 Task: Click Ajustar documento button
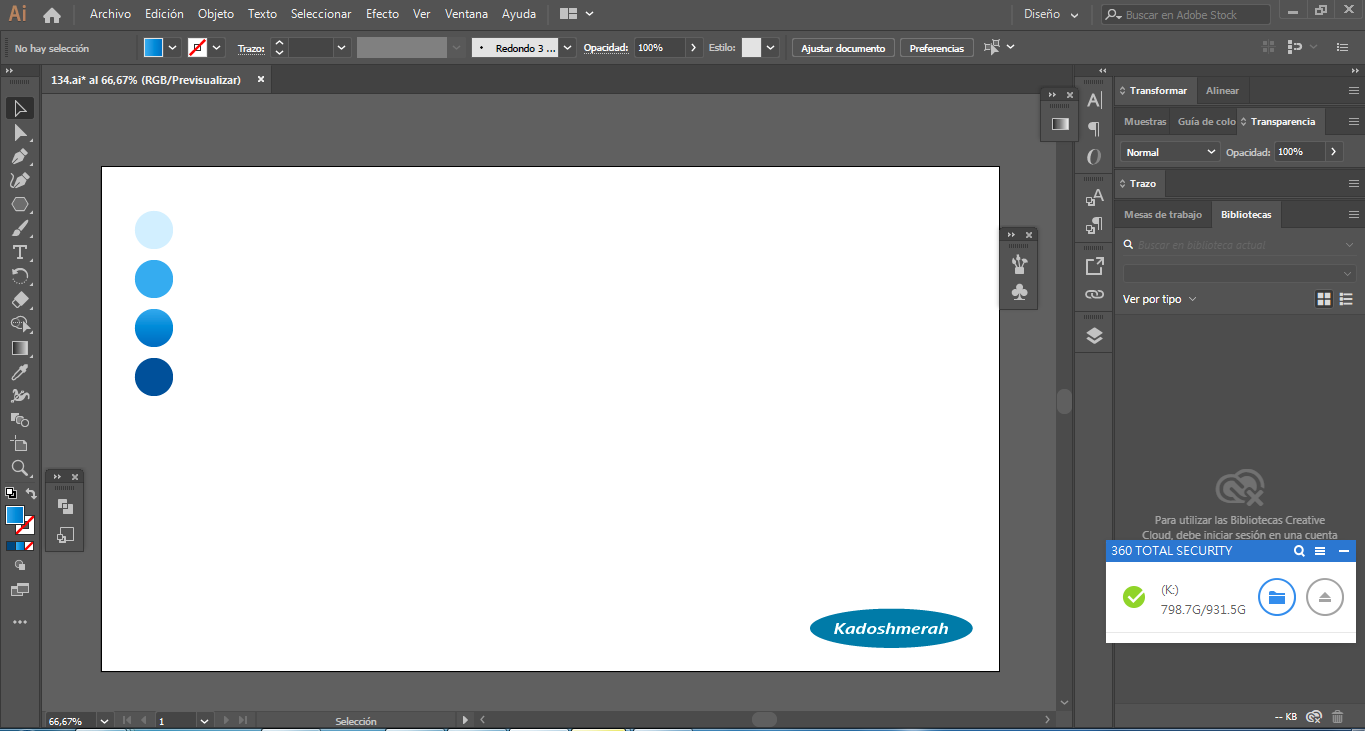pyautogui.click(x=843, y=48)
